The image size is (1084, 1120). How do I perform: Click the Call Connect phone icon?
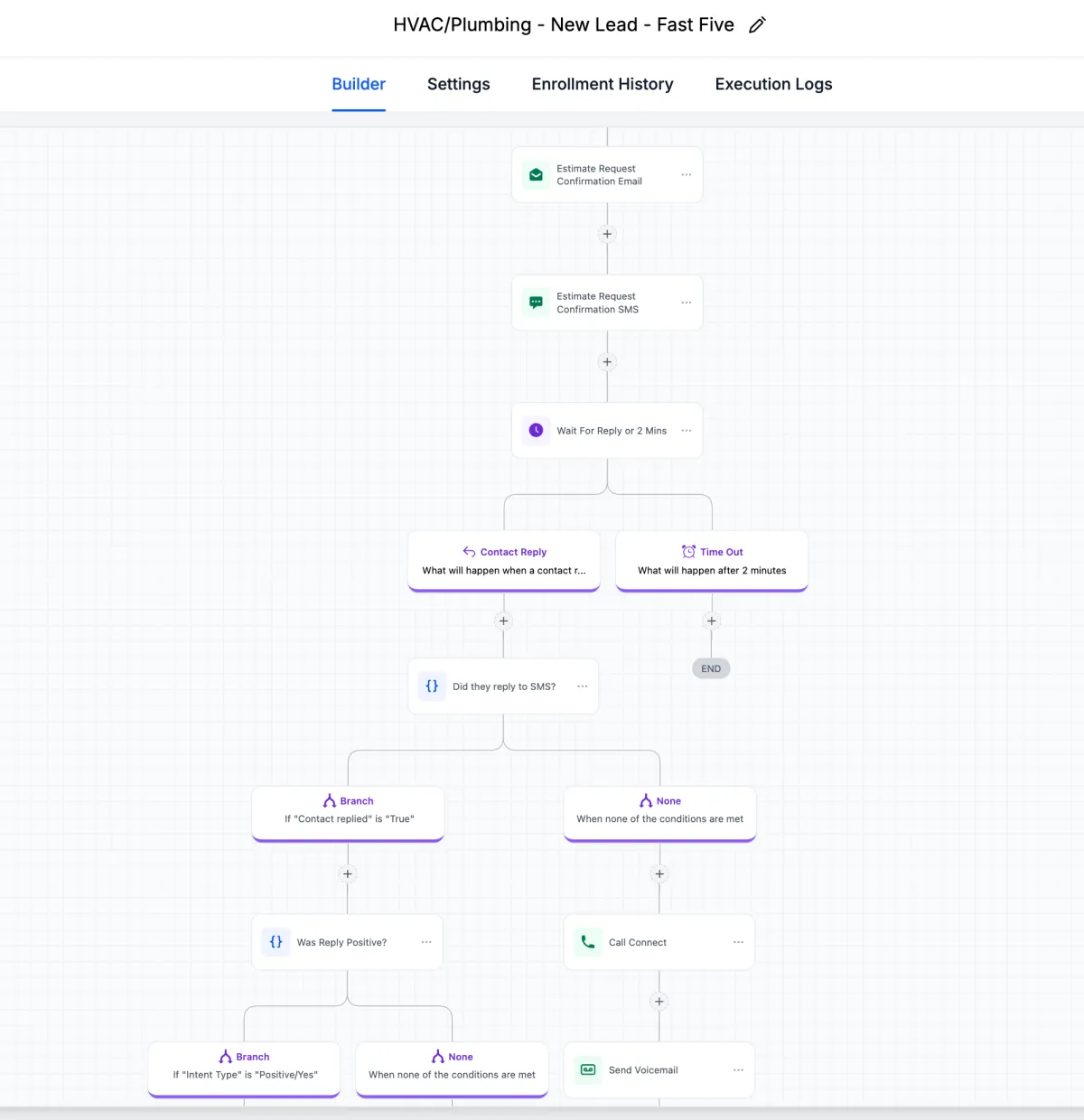(588, 942)
